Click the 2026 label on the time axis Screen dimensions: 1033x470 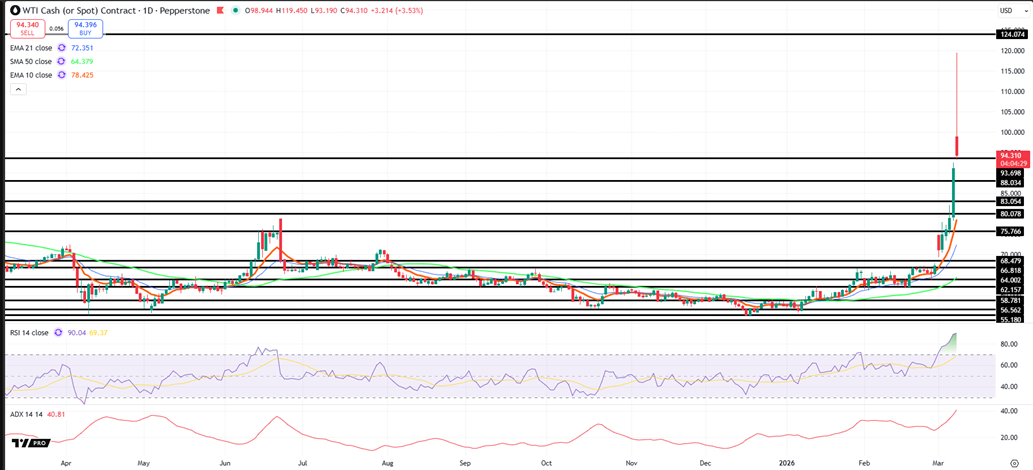coord(788,463)
